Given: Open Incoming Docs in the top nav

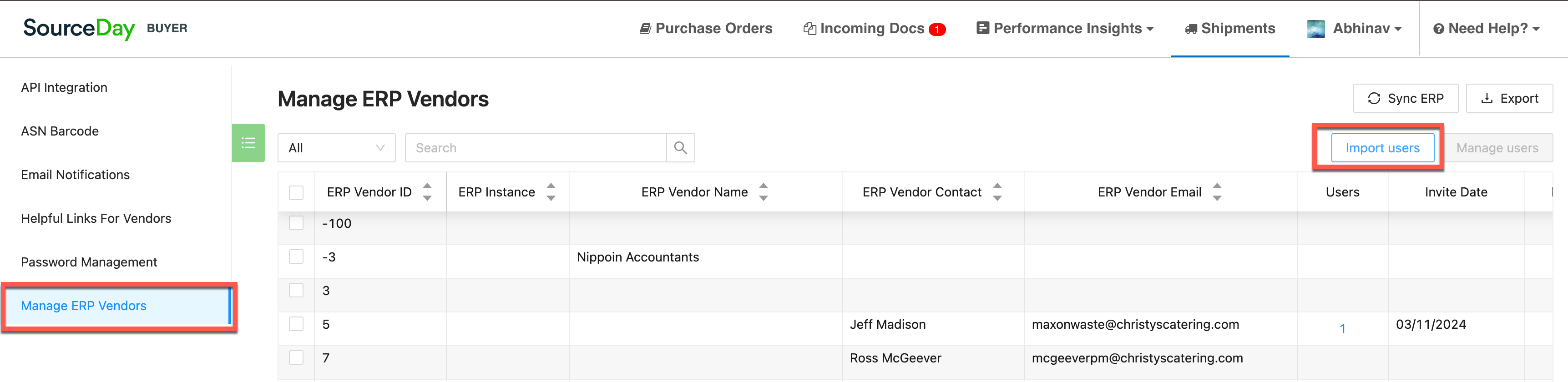Looking at the screenshot, I should click(865, 29).
